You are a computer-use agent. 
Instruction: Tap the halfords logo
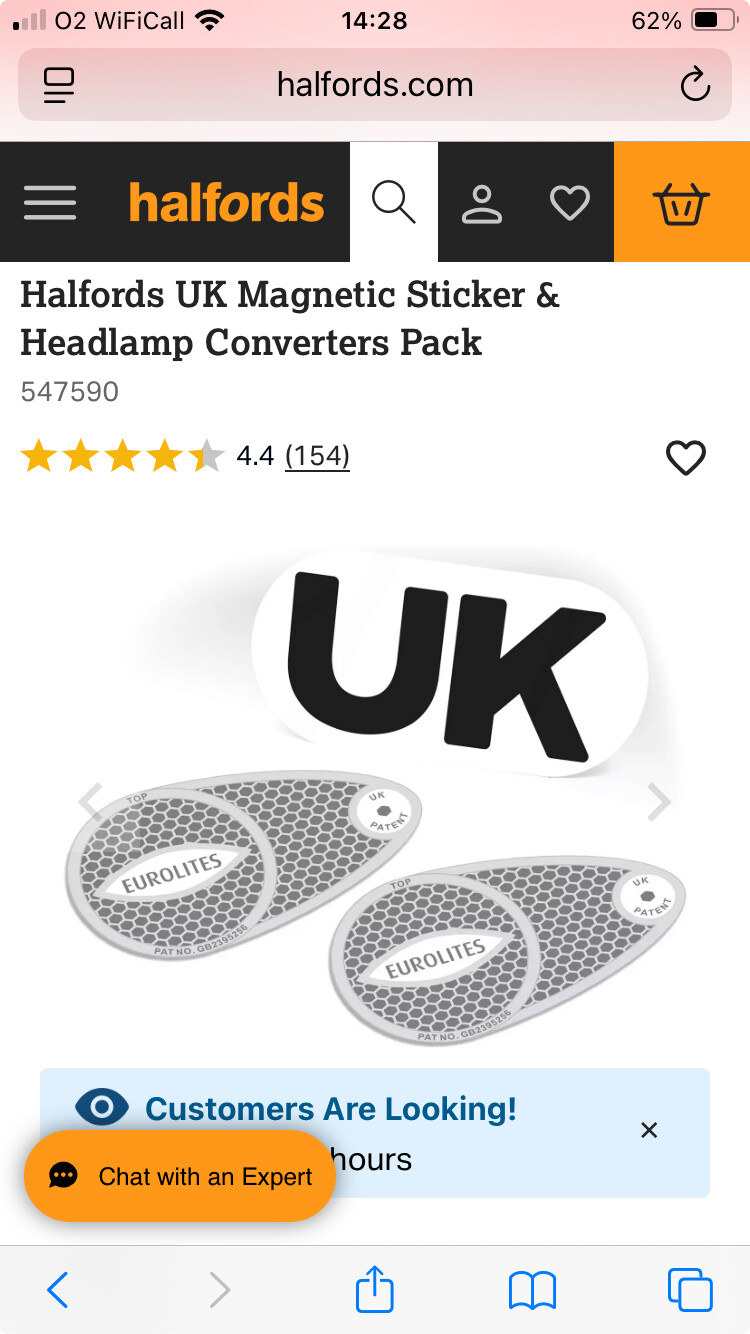click(x=227, y=203)
